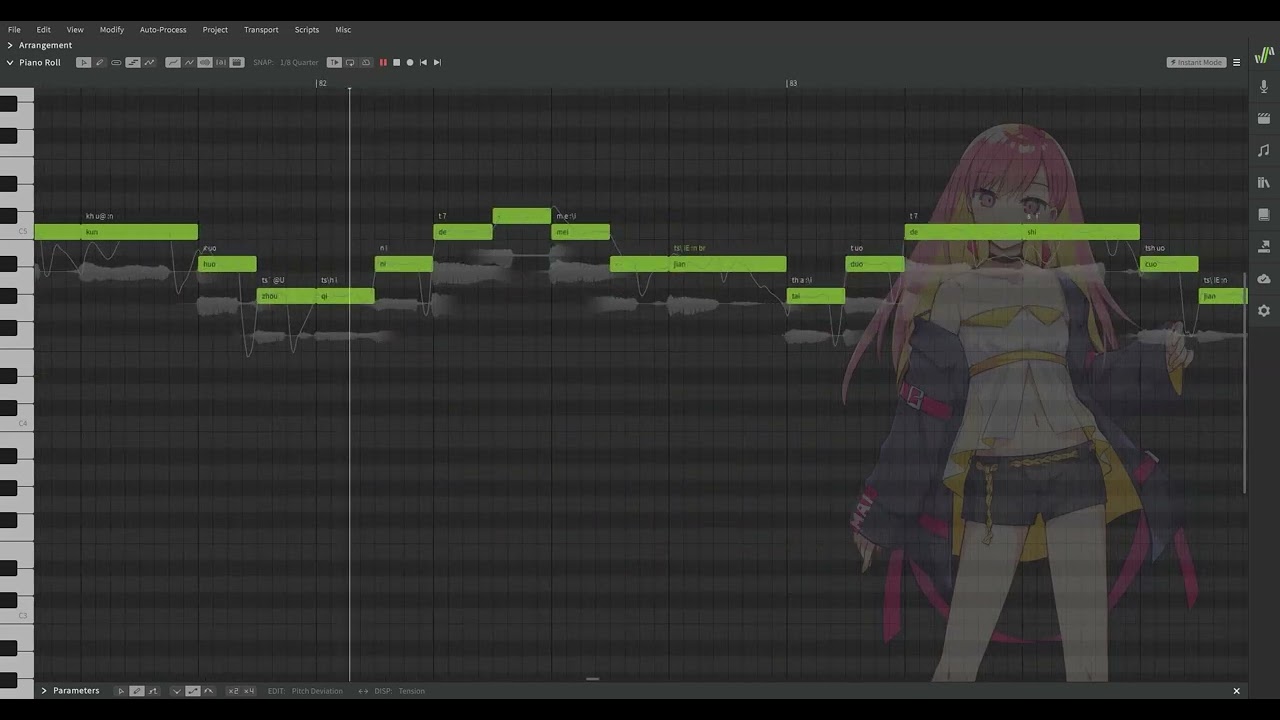Select the third curve shape icon in Parameters panel
Image resolution: width=1280 pixels, height=720 pixels.
(209, 691)
